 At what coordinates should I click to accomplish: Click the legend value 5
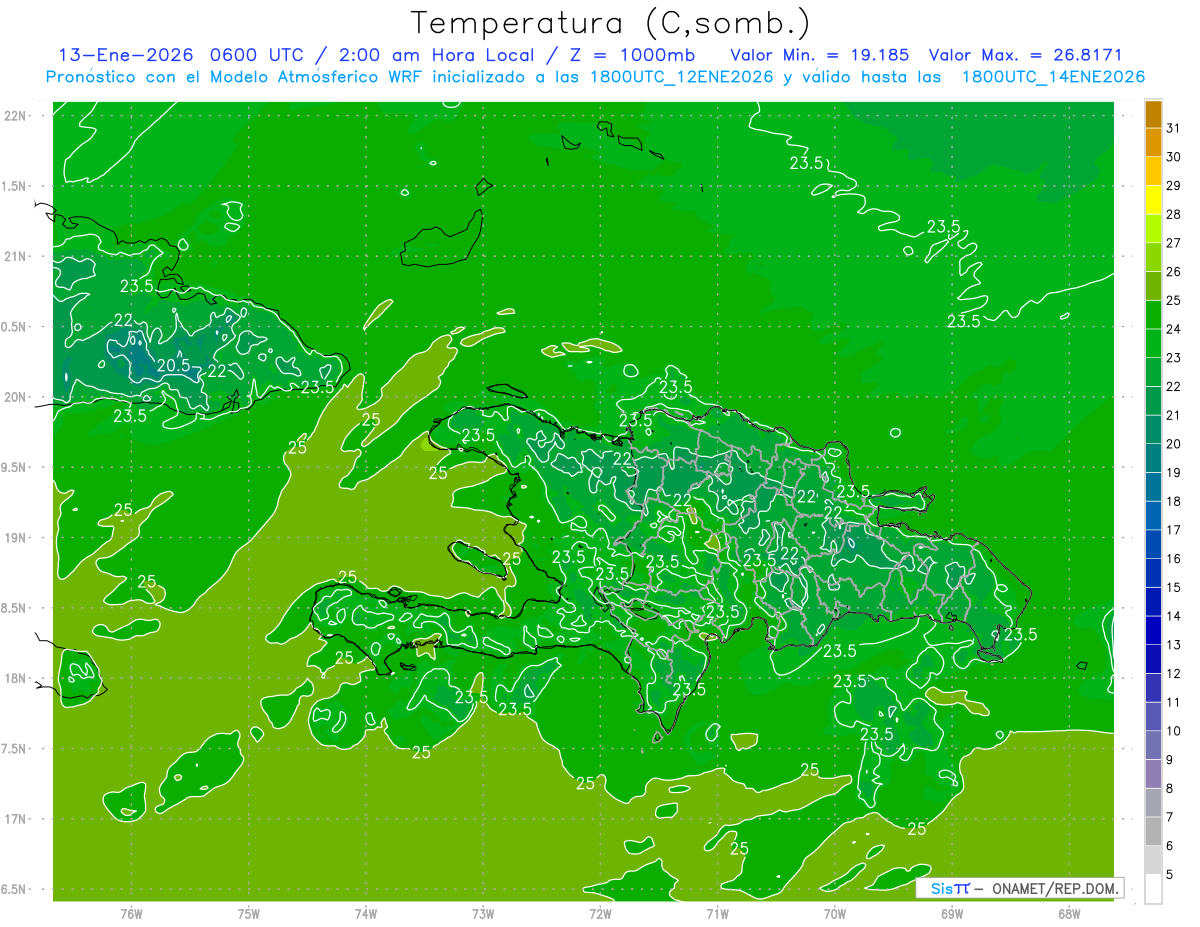click(1170, 874)
